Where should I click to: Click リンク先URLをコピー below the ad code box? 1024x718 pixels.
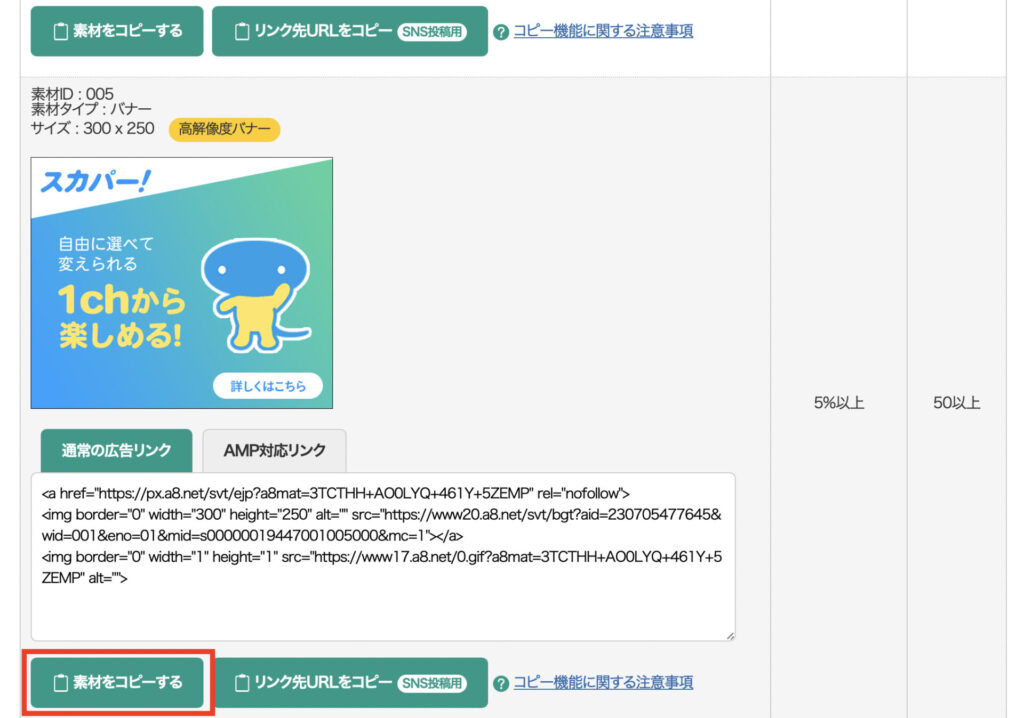[x=350, y=683]
